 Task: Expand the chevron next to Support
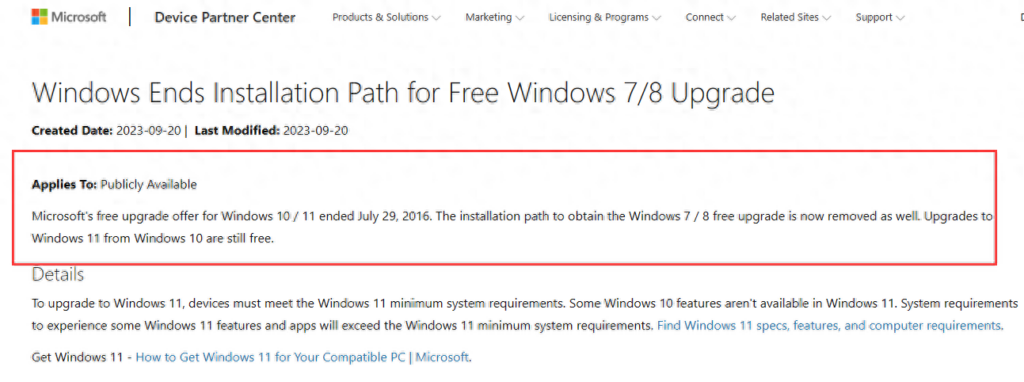tap(900, 18)
